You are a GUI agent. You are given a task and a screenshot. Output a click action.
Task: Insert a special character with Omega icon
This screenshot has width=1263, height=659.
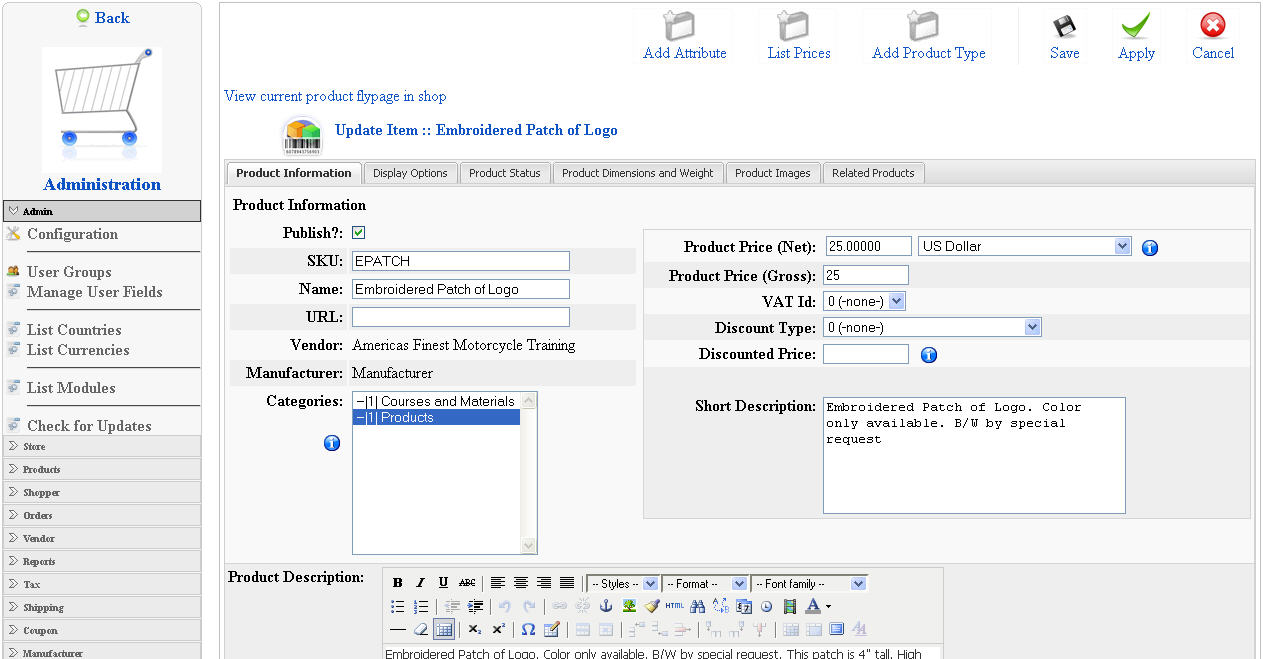tap(528, 629)
